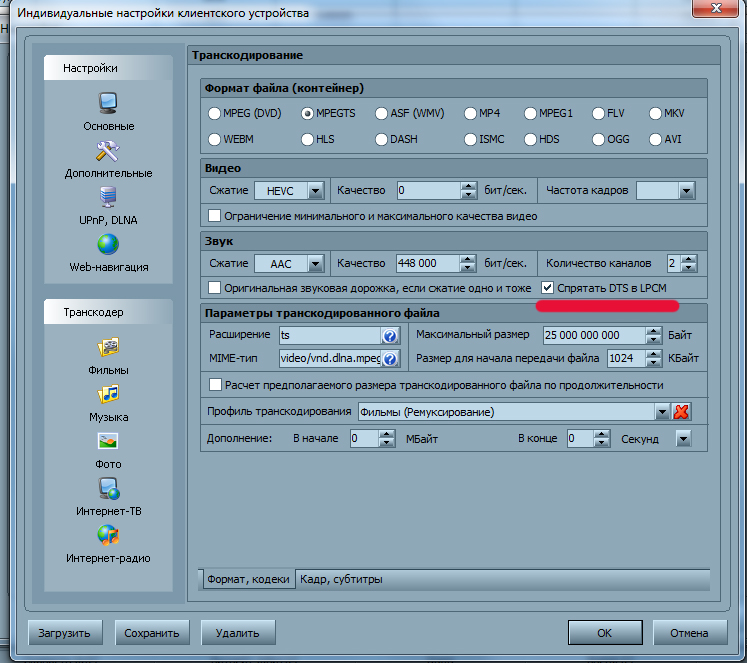This screenshot has height=663, width=747.
Task: Select Формат, кодеки tab
Action: tap(248, 579)
